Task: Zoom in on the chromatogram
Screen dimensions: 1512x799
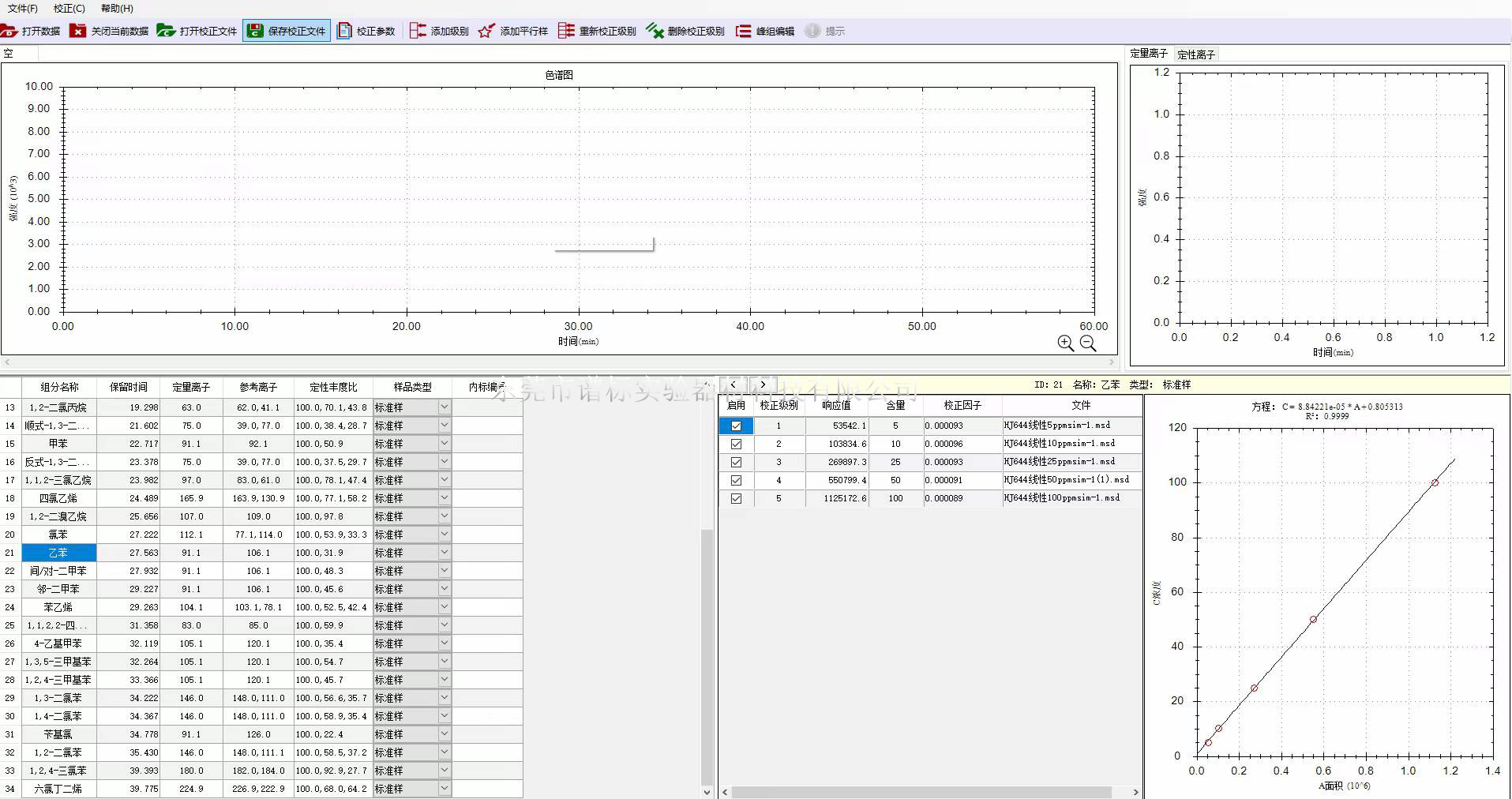Action: coord(1065,343)
